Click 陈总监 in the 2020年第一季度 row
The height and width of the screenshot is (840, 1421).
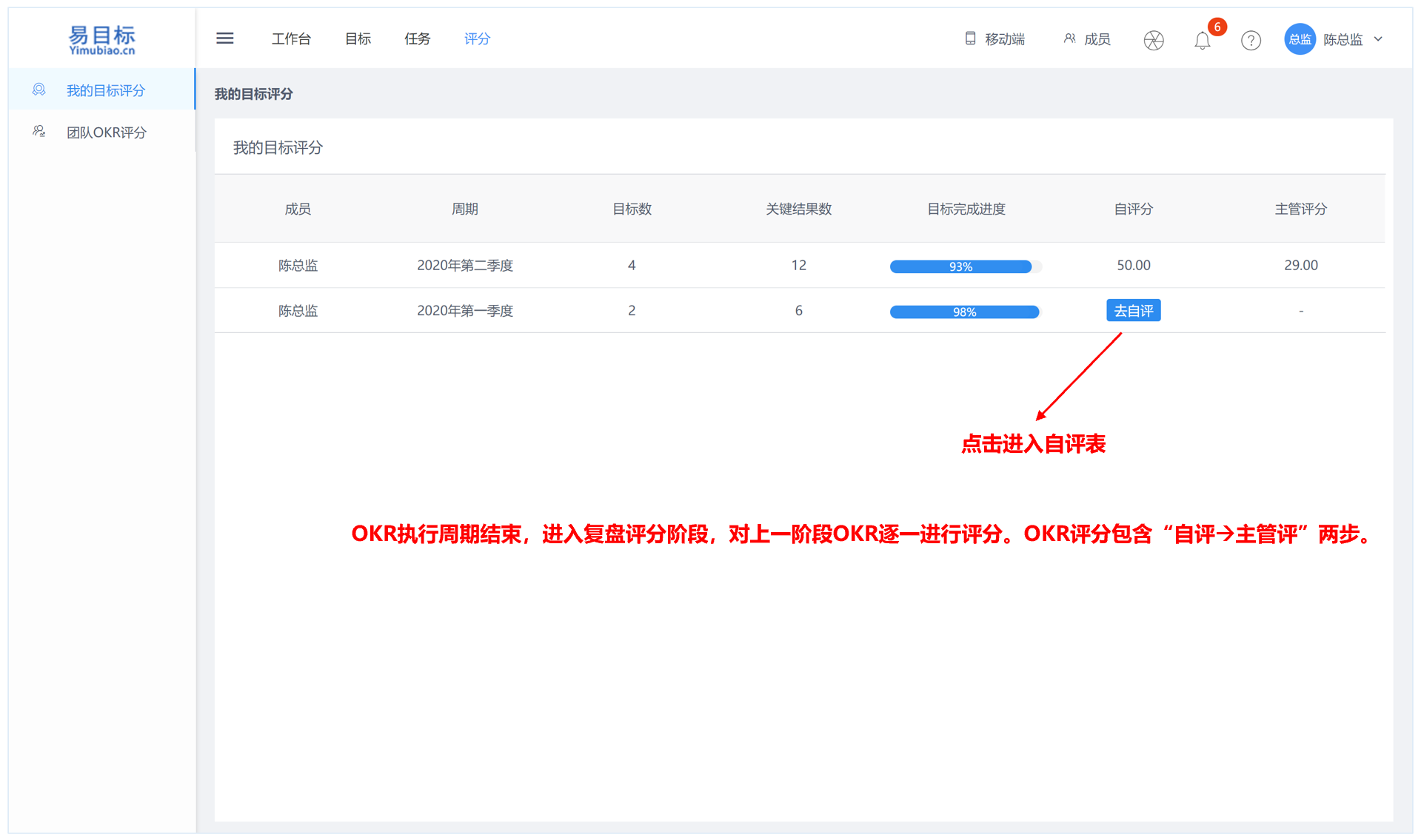[x=298, y=311]
